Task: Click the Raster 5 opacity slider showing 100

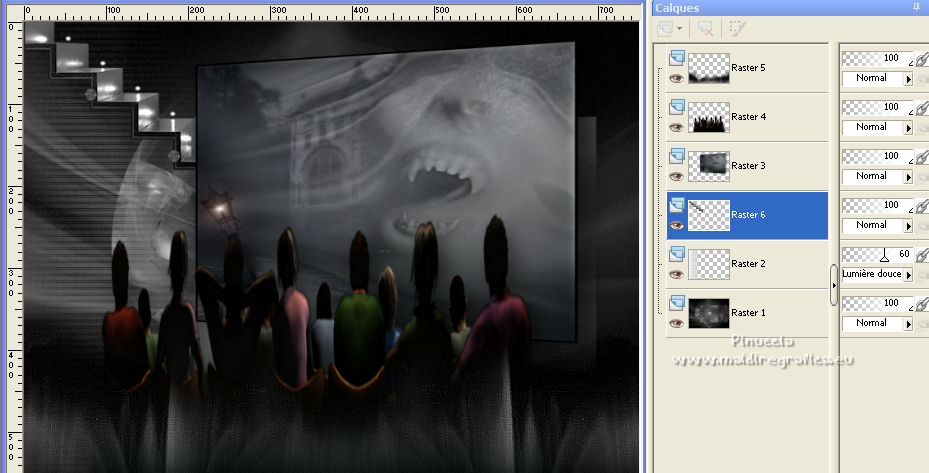Action: pos(877,58)
